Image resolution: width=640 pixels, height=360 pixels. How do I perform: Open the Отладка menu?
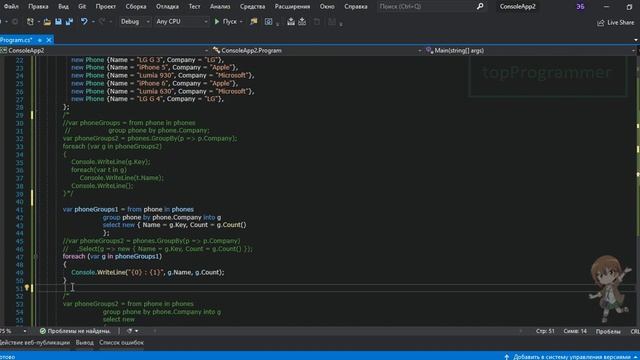click(x=167, y=7)
